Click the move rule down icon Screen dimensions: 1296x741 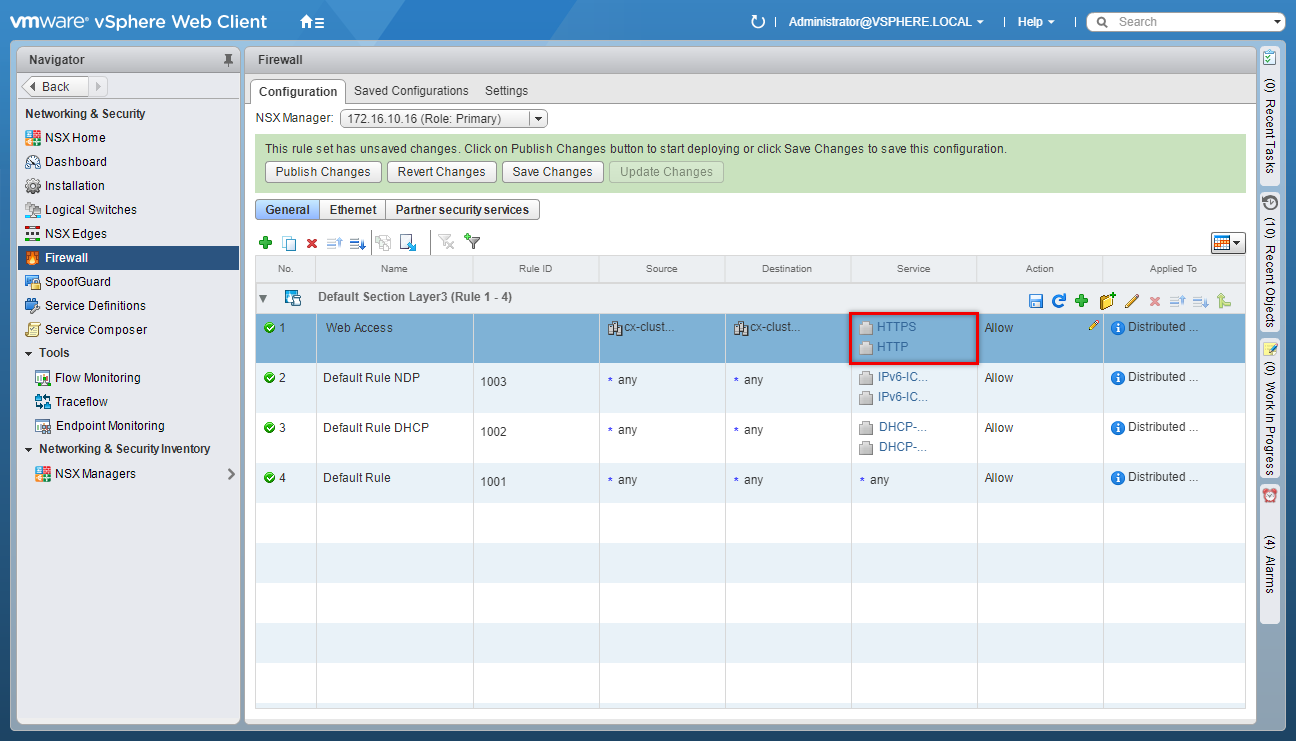tap(357, 243)
